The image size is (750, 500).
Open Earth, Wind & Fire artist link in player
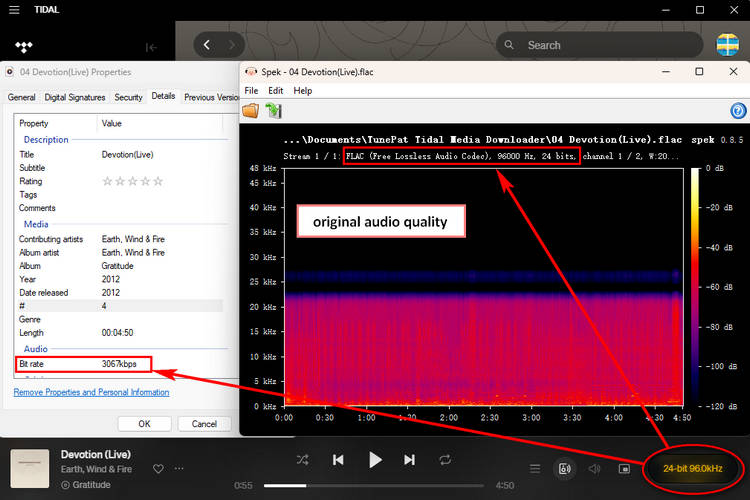[x=96, y=469]
